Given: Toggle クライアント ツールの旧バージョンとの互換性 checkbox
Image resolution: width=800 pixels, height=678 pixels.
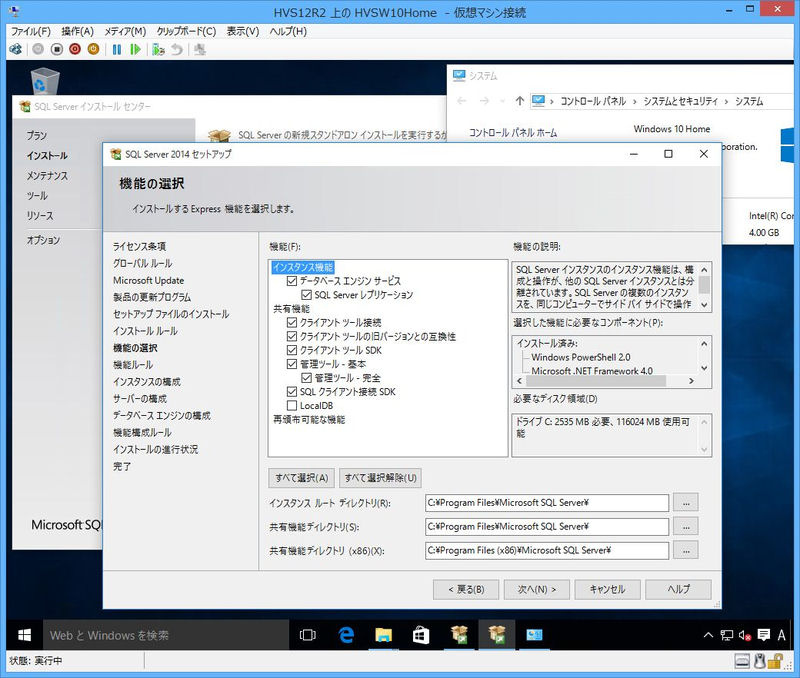Looking at the screenshot, I should 292,336.
